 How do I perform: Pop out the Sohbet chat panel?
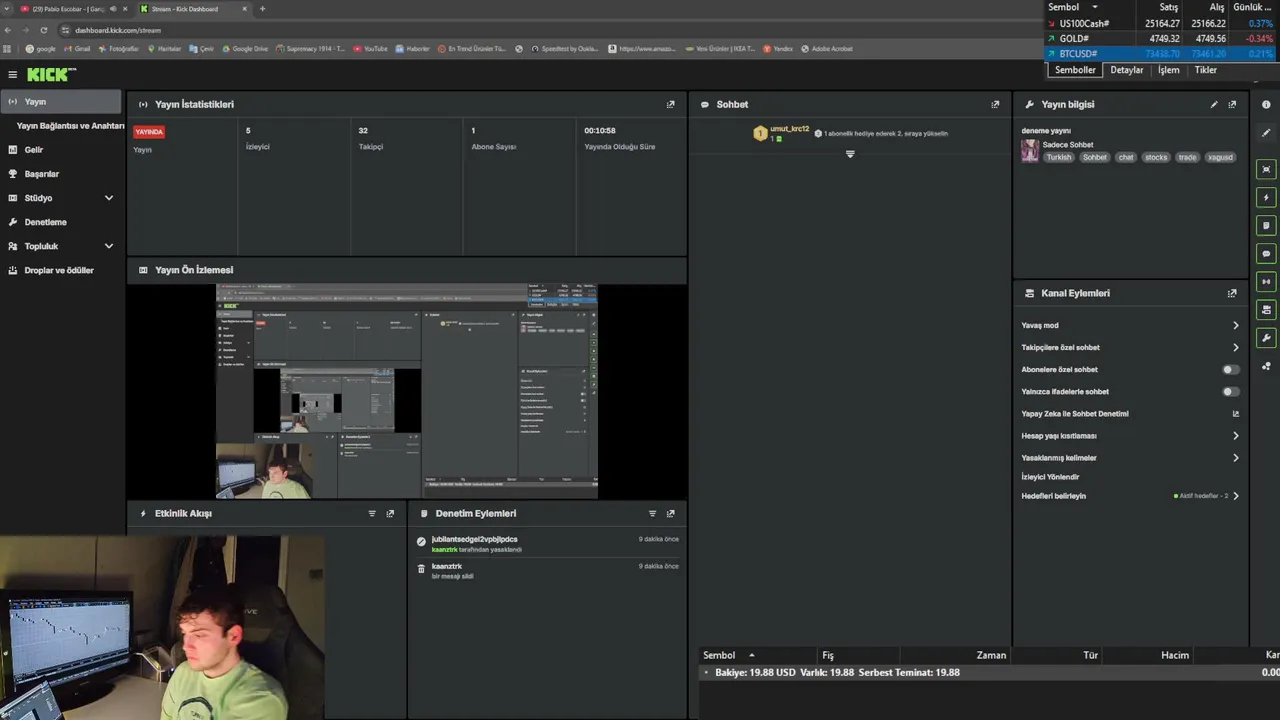pos(995,104)
